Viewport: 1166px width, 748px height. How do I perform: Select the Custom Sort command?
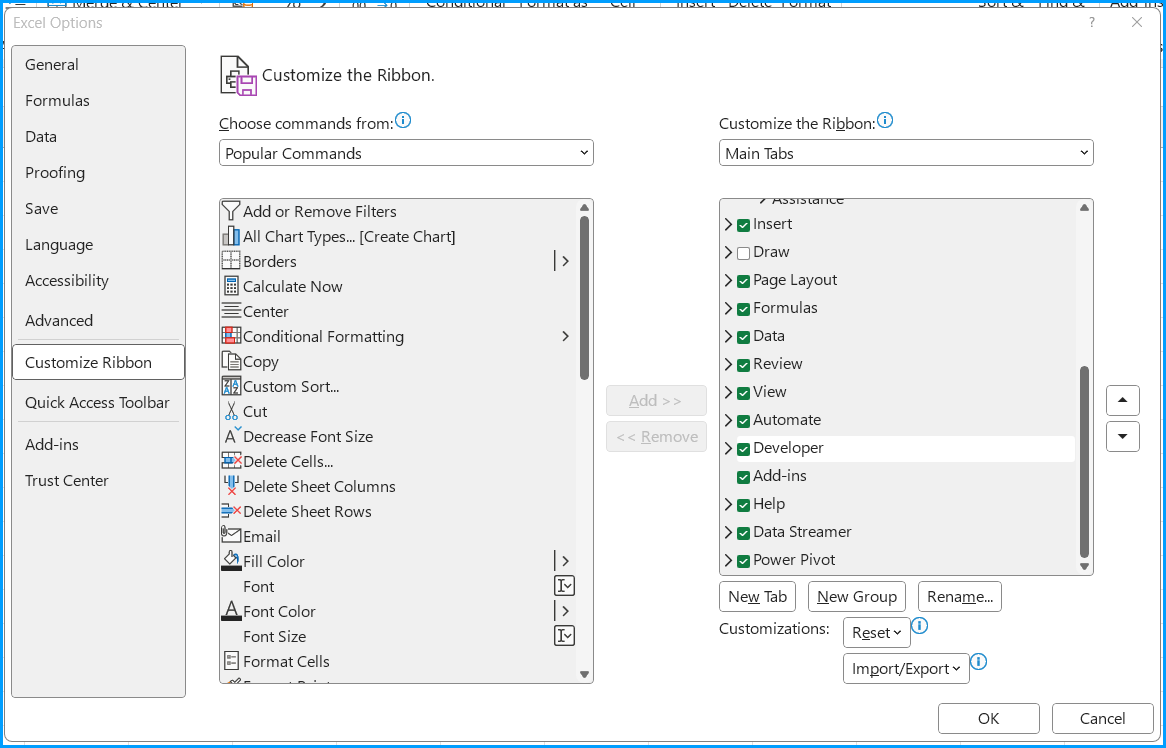tap(287, 386)
